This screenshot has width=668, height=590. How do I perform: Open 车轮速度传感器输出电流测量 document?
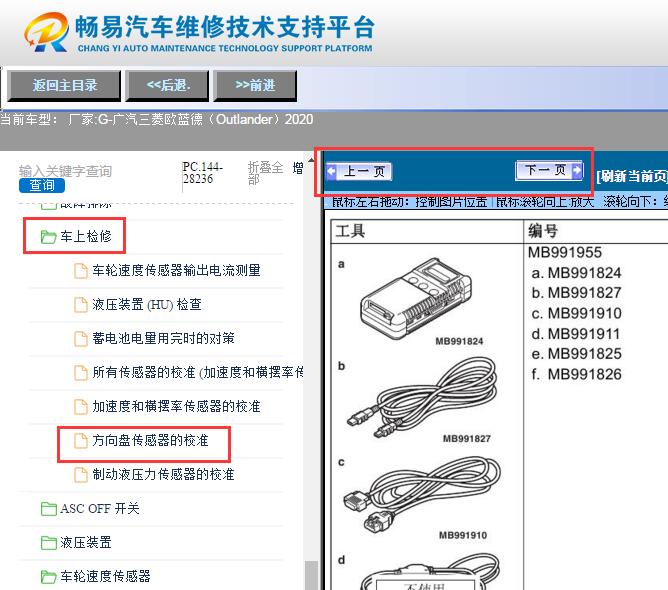coord(176,270)
